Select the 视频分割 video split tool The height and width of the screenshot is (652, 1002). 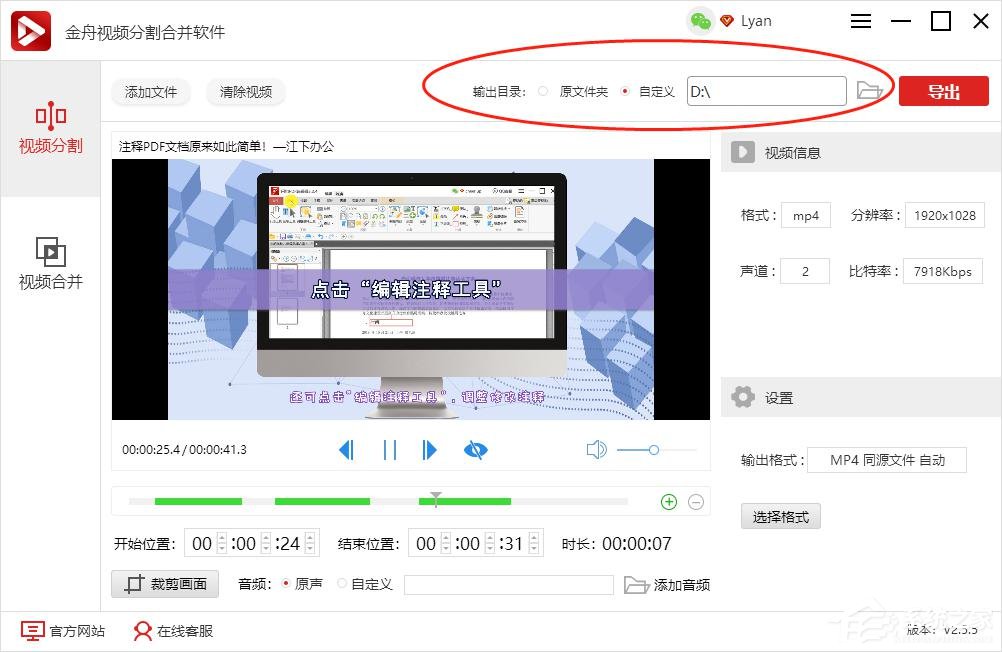pyautogui.click(x=50, y=128)
